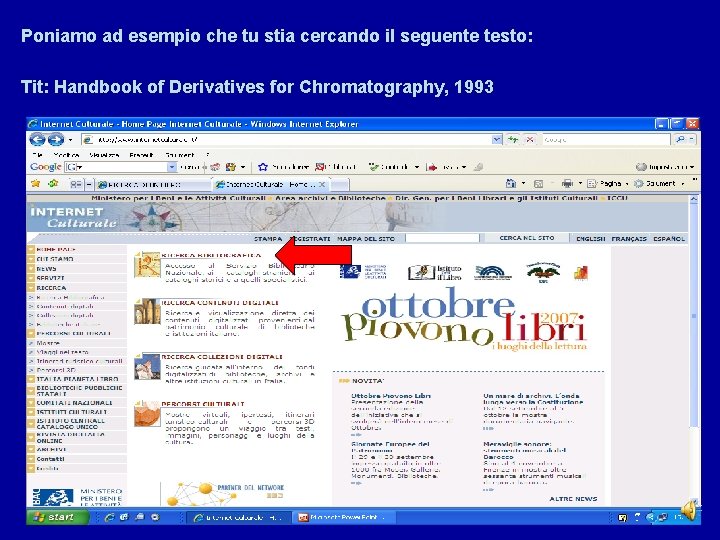Open a new blank tab
Viewport: 720px width, 540px height.
(x=340, y=185)
